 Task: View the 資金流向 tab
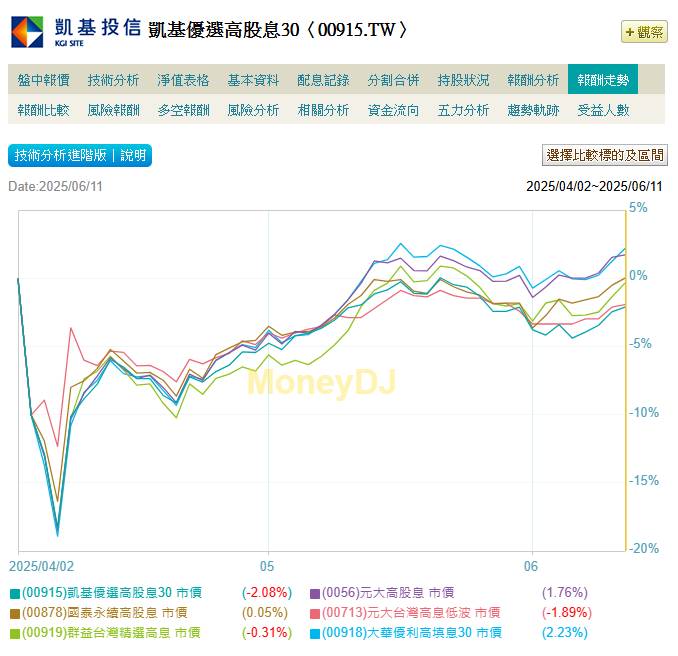393,110
